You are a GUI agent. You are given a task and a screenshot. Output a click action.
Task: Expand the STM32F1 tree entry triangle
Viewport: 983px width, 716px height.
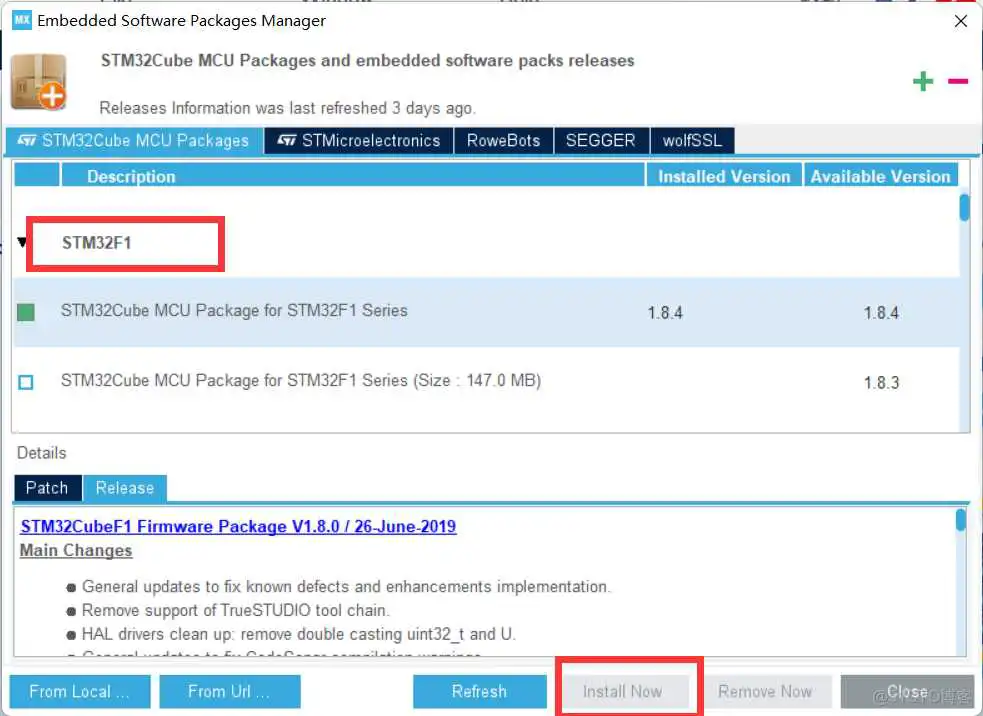(21, 241)
